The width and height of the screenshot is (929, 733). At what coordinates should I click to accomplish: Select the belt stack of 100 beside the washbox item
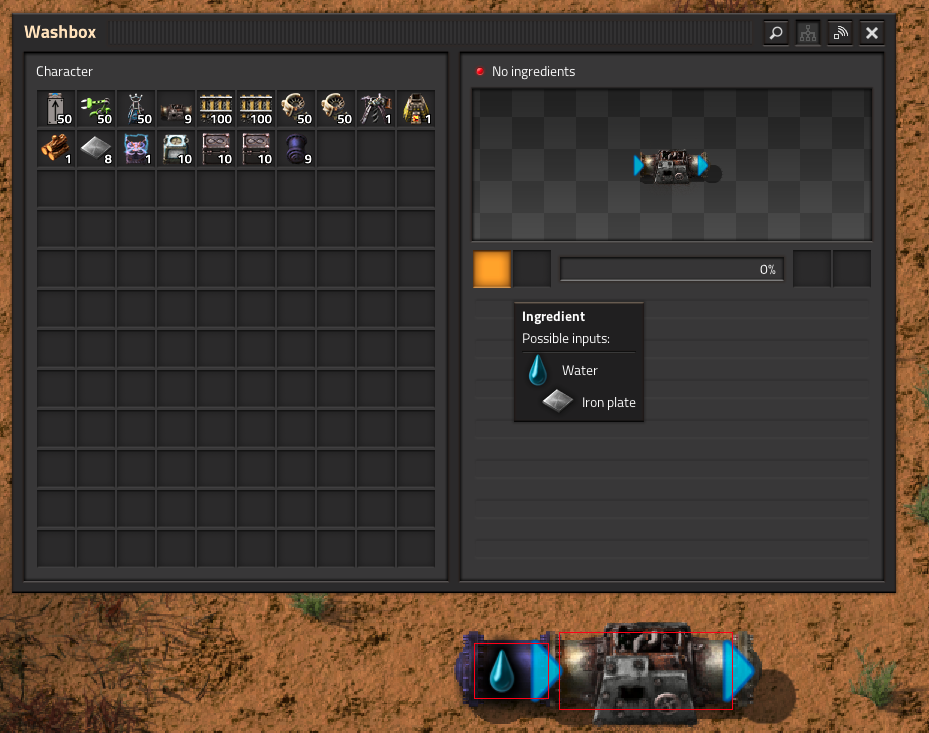click(x=216, y=109)
